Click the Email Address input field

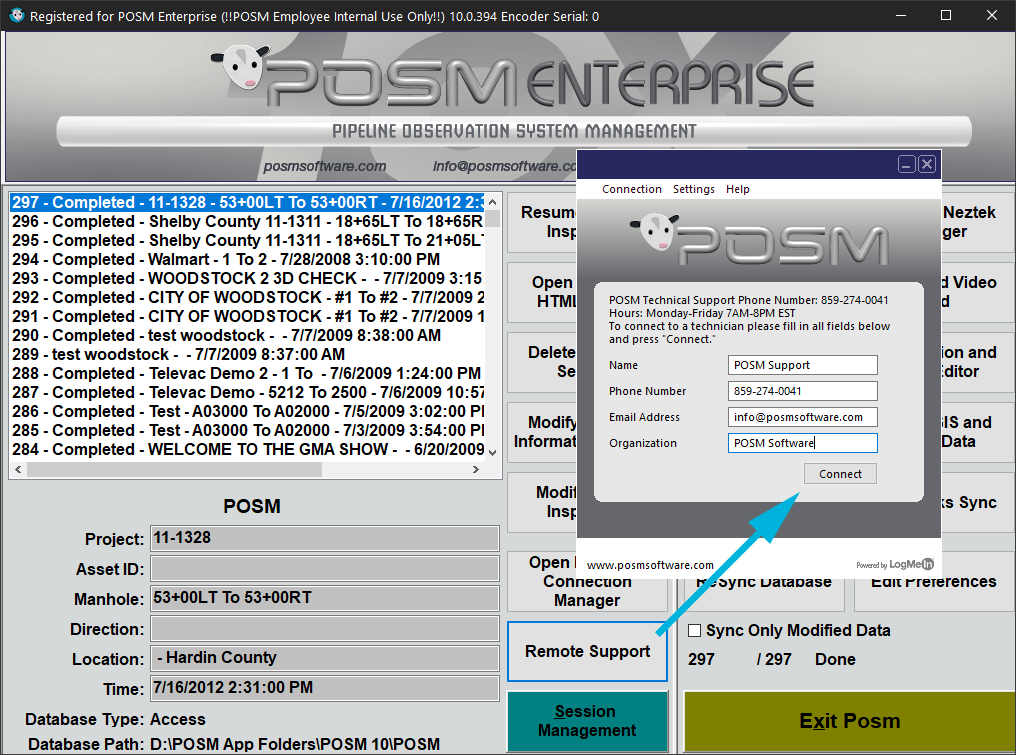[x=802, y=417]
